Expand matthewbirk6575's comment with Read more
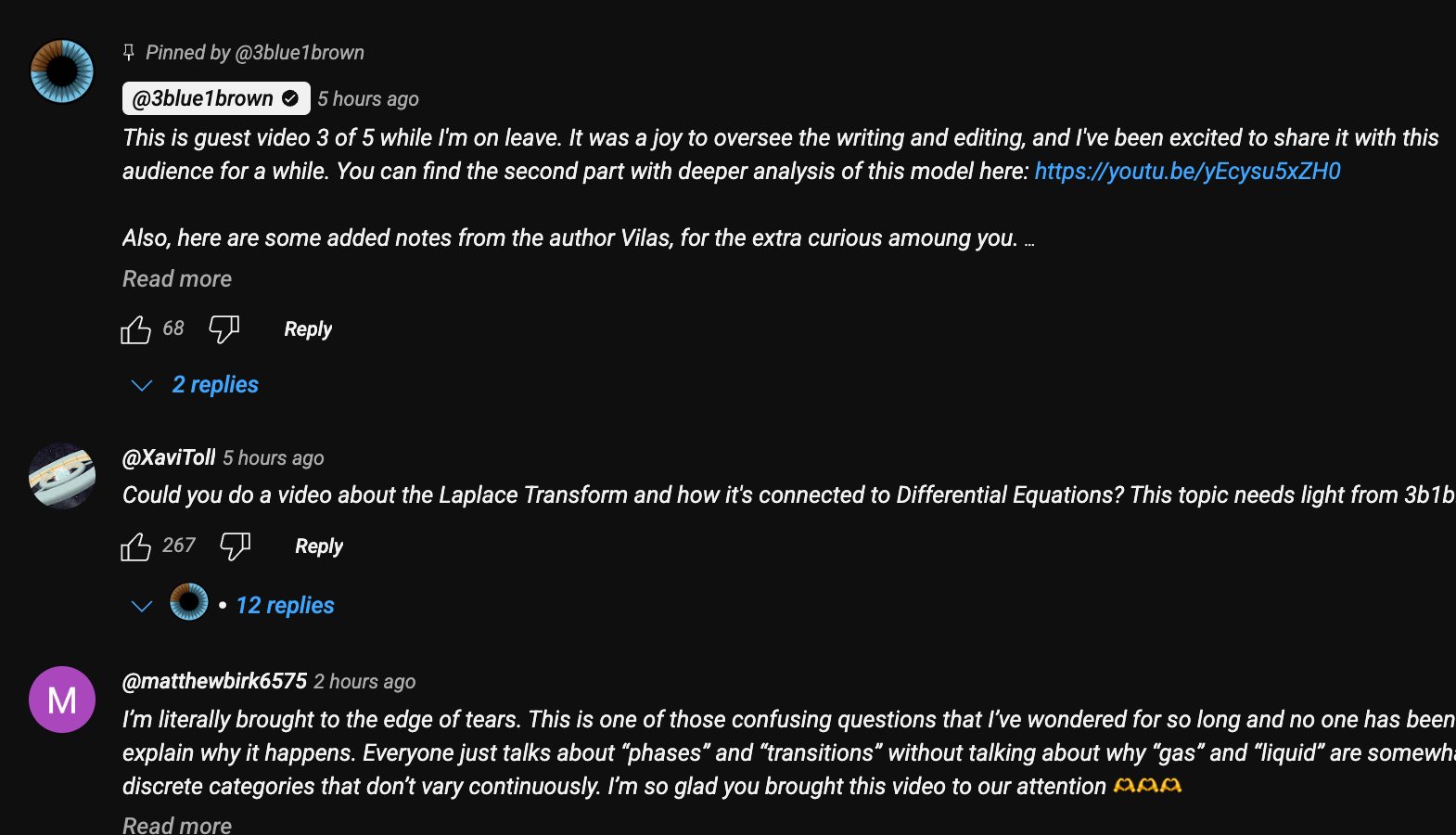The width and height of the screenshot is (1456, 835). [x=177, y=824]
